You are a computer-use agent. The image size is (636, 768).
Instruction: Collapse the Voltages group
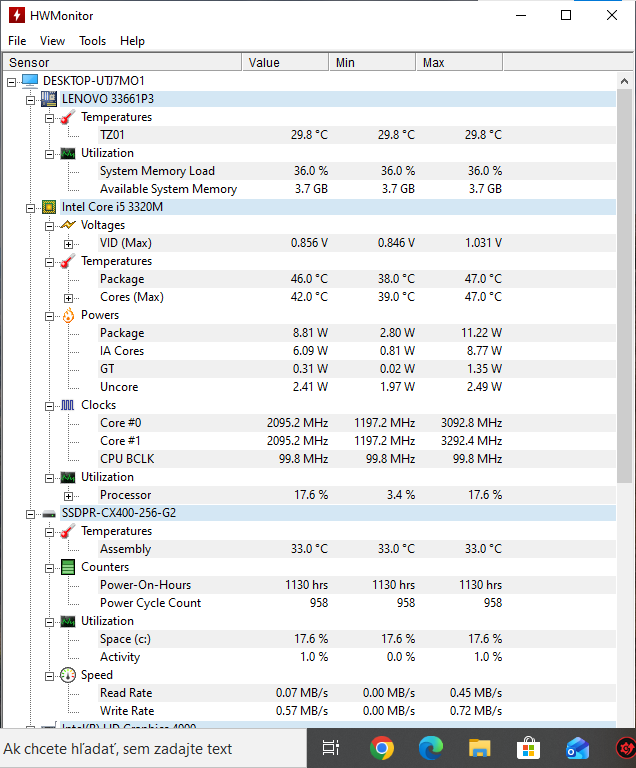pos(49,226)
